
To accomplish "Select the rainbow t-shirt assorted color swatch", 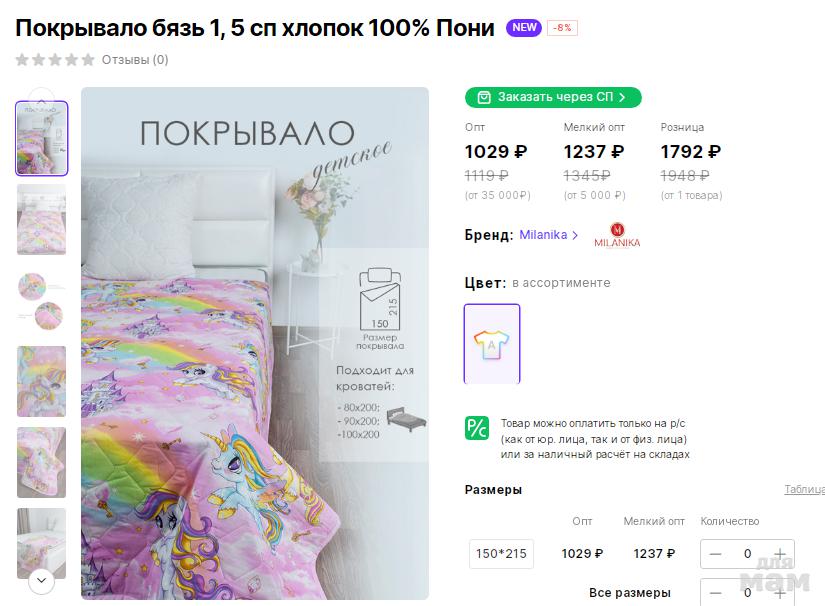I will (x=492, y=343).
